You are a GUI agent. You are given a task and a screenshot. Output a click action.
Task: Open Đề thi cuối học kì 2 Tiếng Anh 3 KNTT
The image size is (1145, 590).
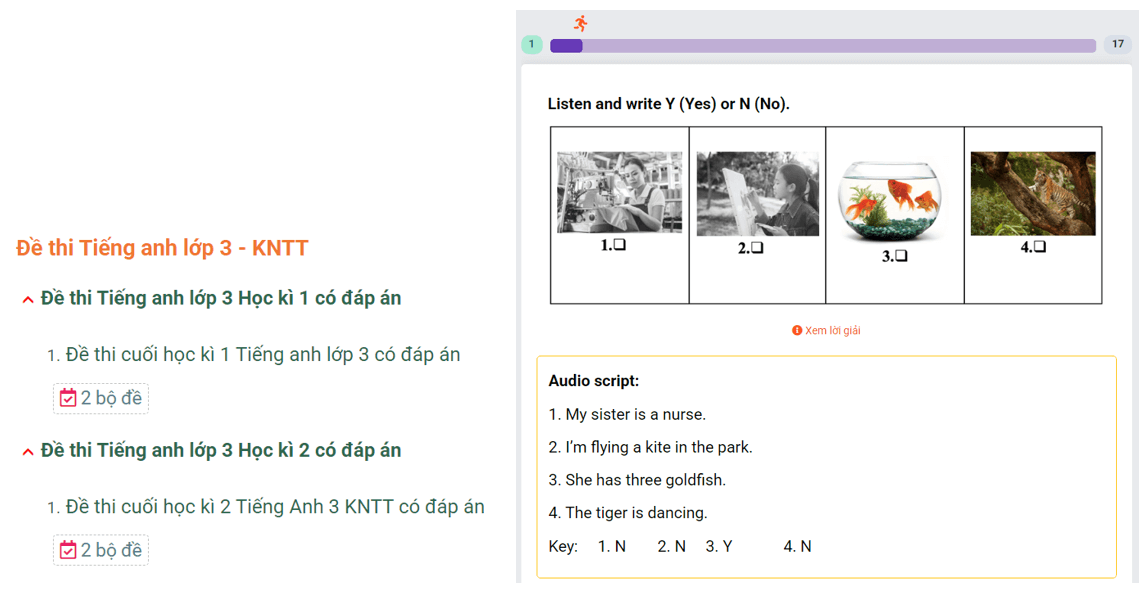(x=275, y=507)
